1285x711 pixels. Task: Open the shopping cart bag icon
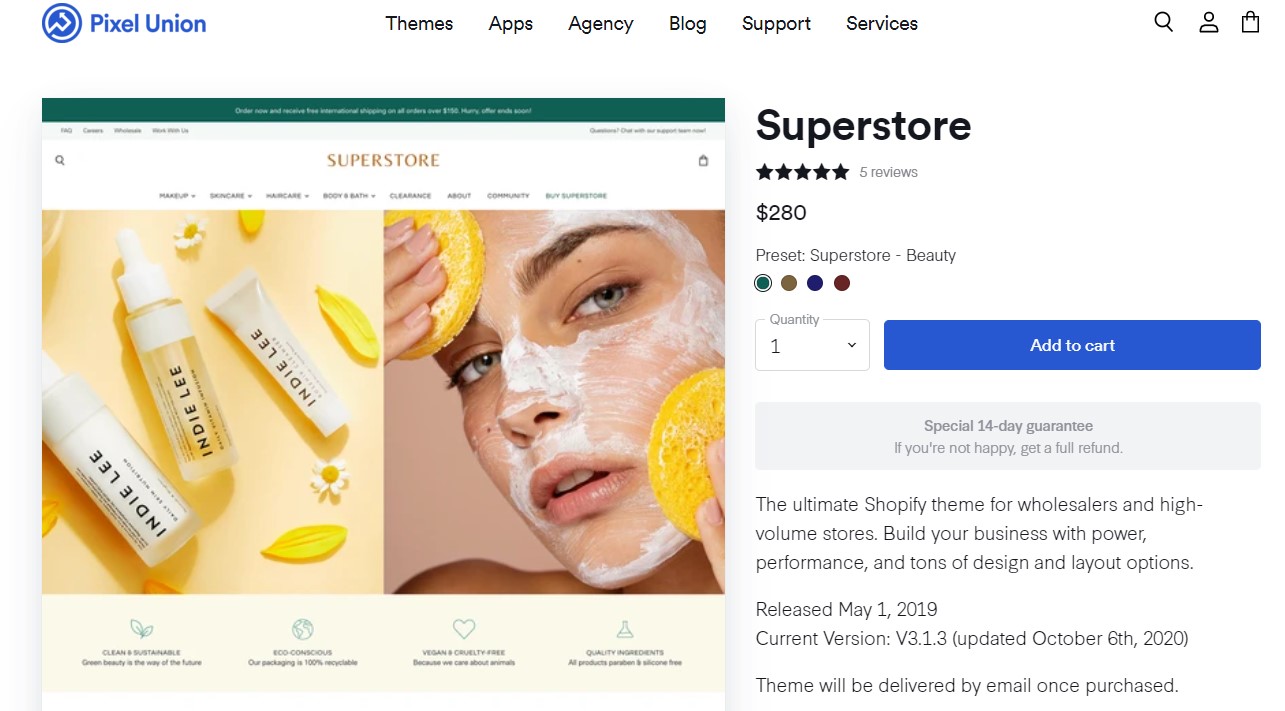click(x=1250, y=22)
